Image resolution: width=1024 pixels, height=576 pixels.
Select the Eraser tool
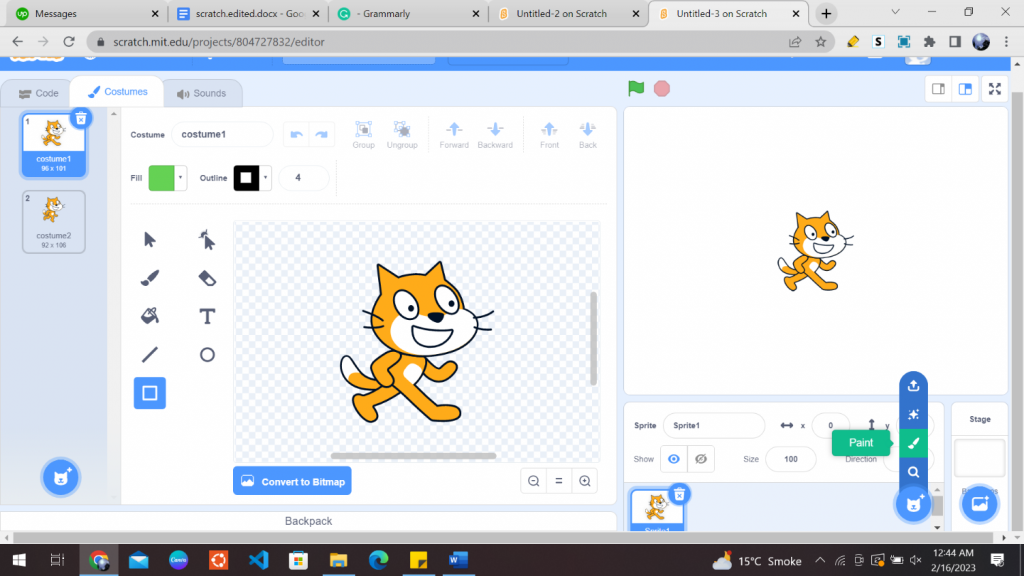coord(206,277)
